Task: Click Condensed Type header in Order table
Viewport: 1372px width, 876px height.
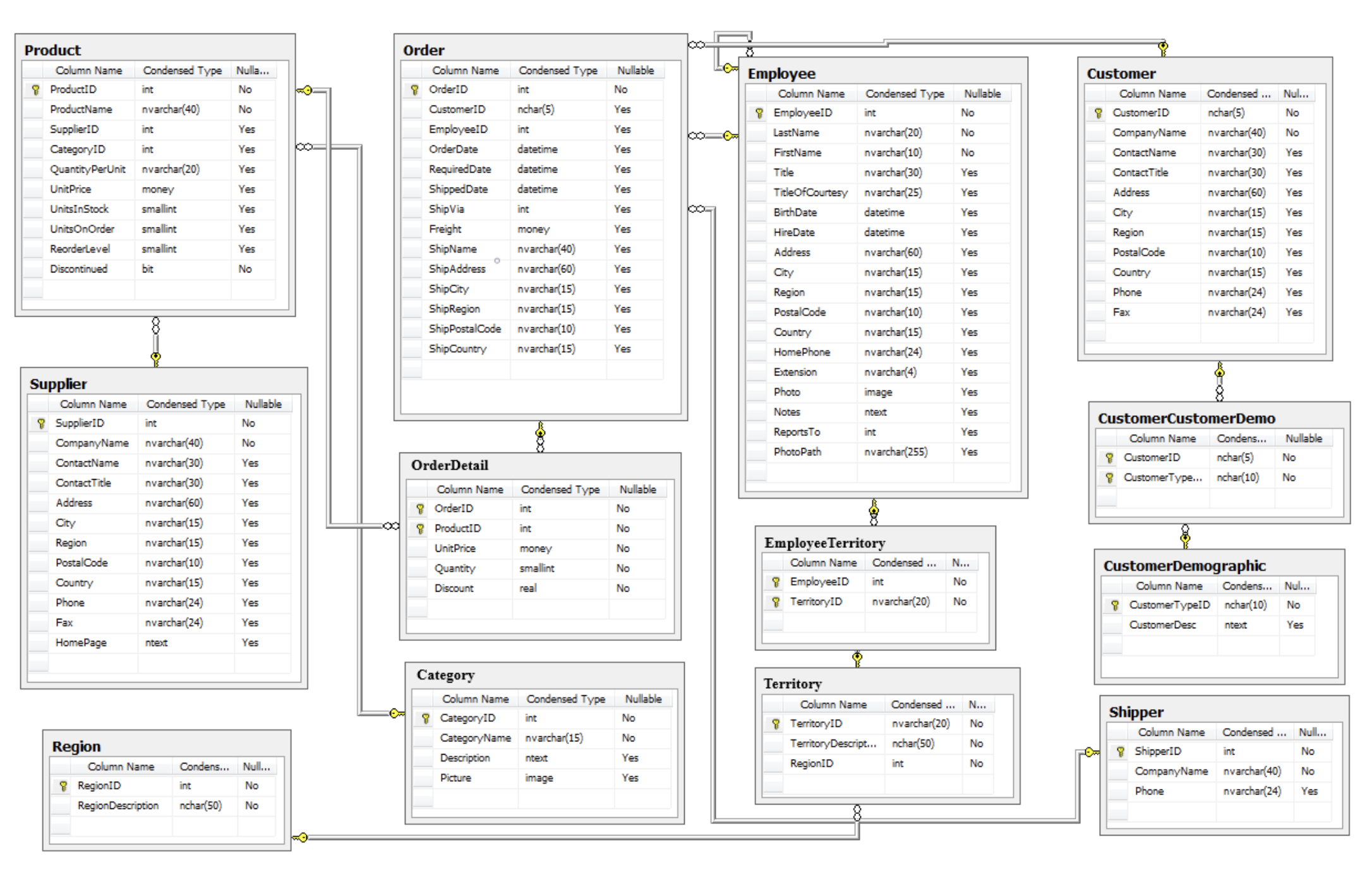Action: pos(558,70)
